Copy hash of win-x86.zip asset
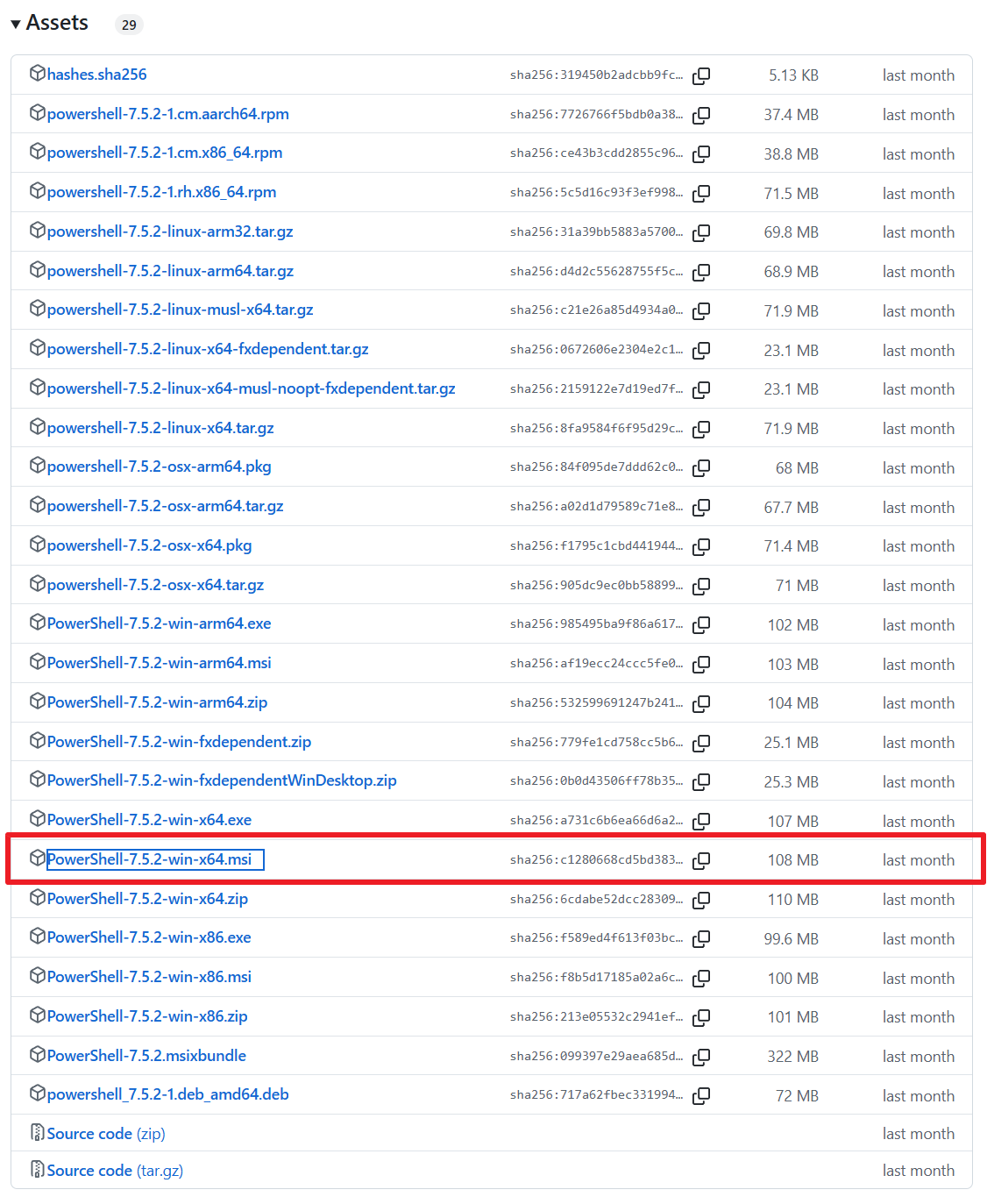The height and width of the screenshot is (1204, 987). (x=701, y=1018)
